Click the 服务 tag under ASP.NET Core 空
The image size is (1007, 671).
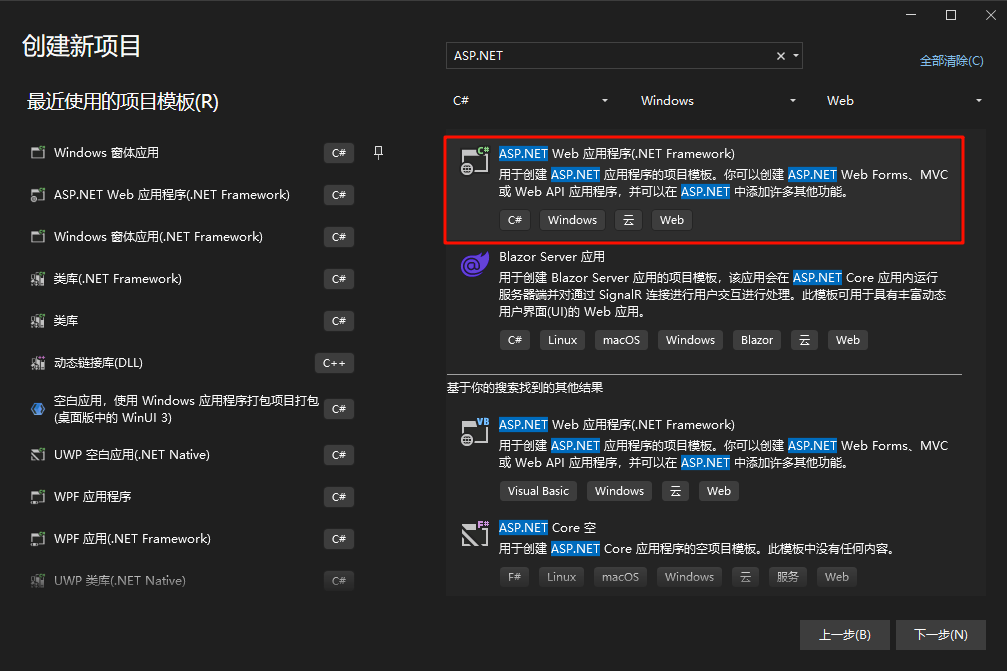point(787,577)
